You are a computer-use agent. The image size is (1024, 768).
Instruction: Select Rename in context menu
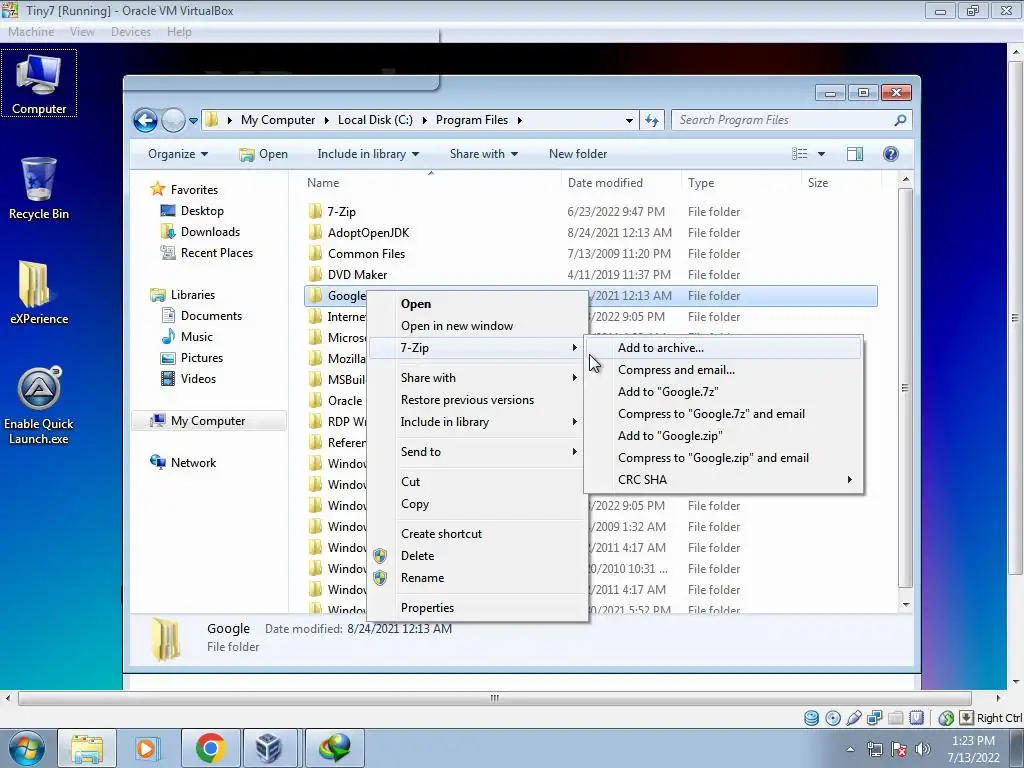tap(479, 578)
